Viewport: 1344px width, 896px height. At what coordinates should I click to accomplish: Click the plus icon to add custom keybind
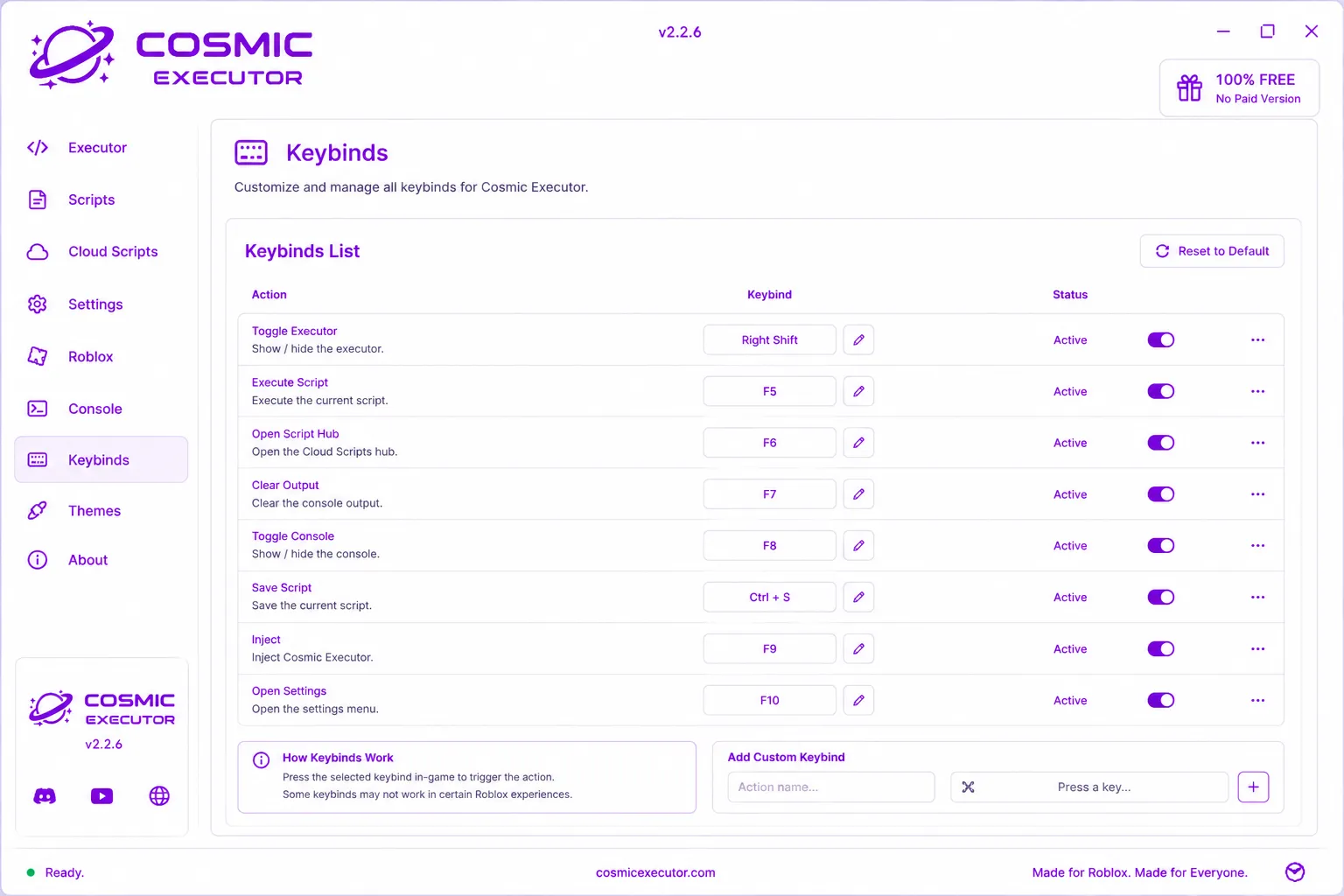pos(1253,787)
